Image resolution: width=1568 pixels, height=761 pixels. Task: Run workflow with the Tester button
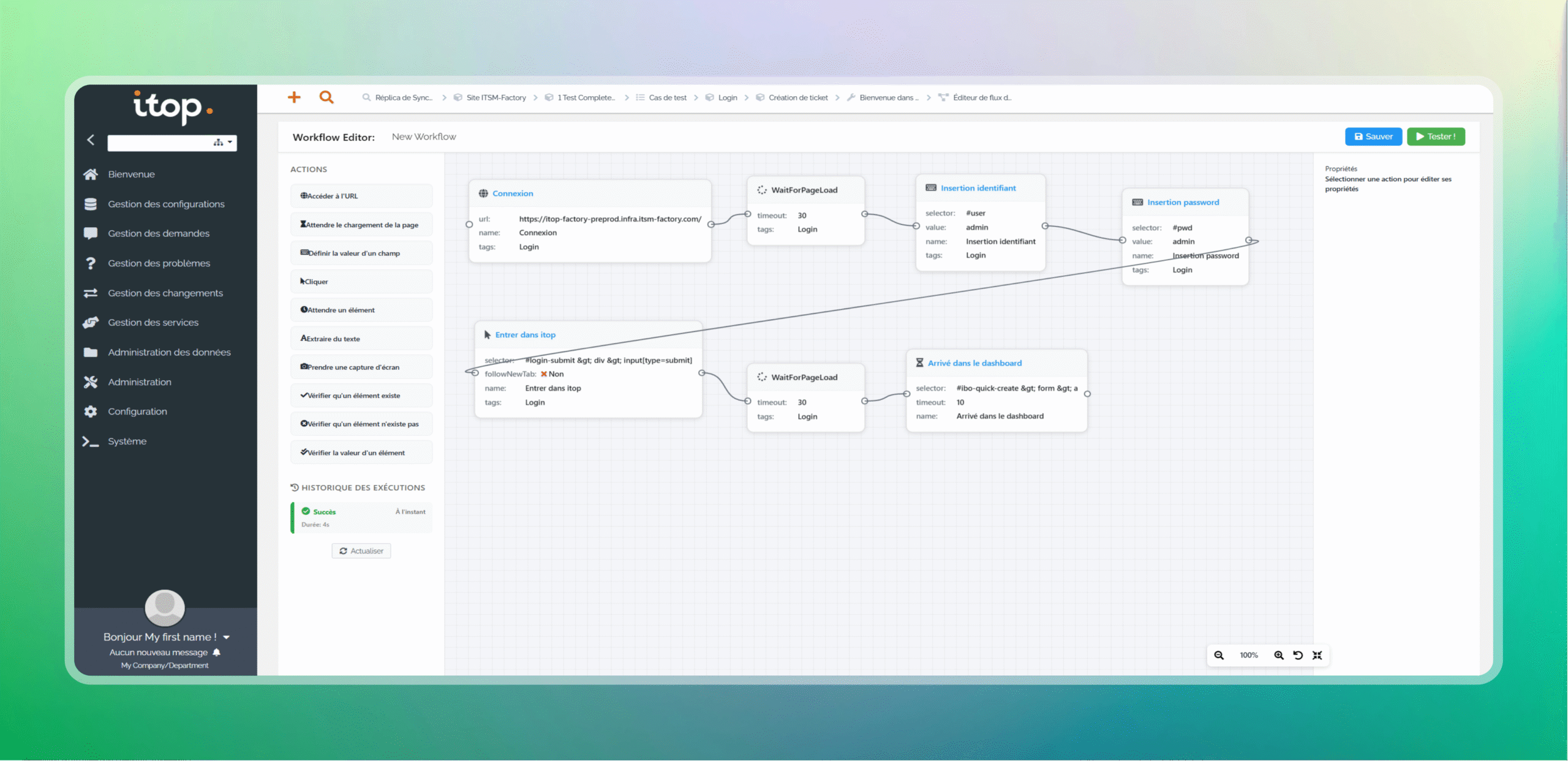coord(1435,137)
